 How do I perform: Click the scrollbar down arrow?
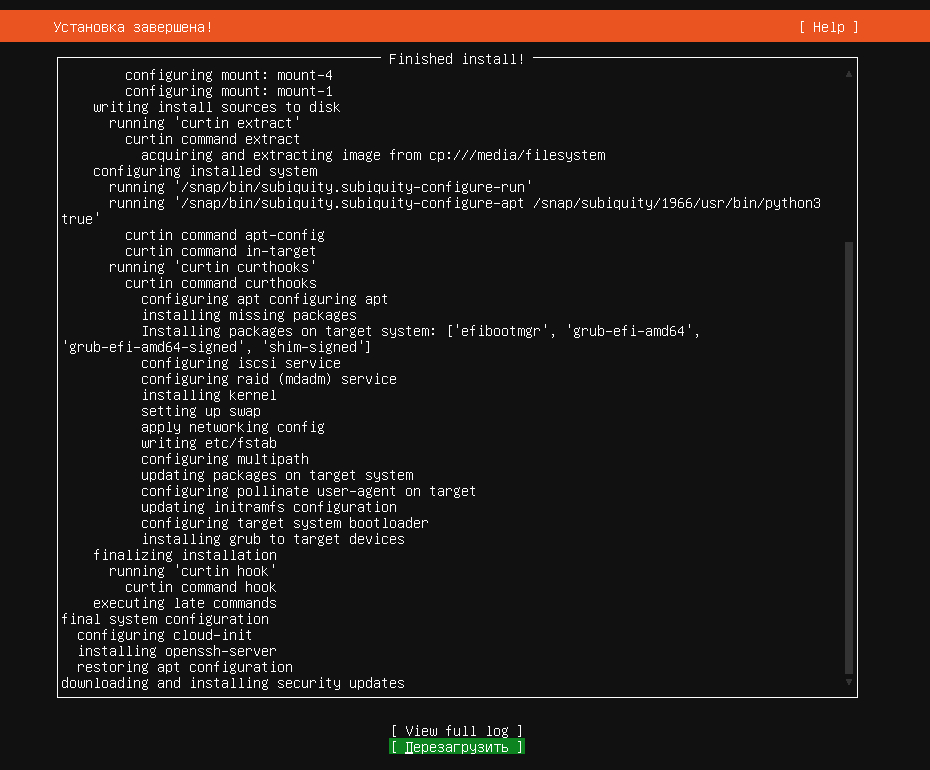point(849,682)
